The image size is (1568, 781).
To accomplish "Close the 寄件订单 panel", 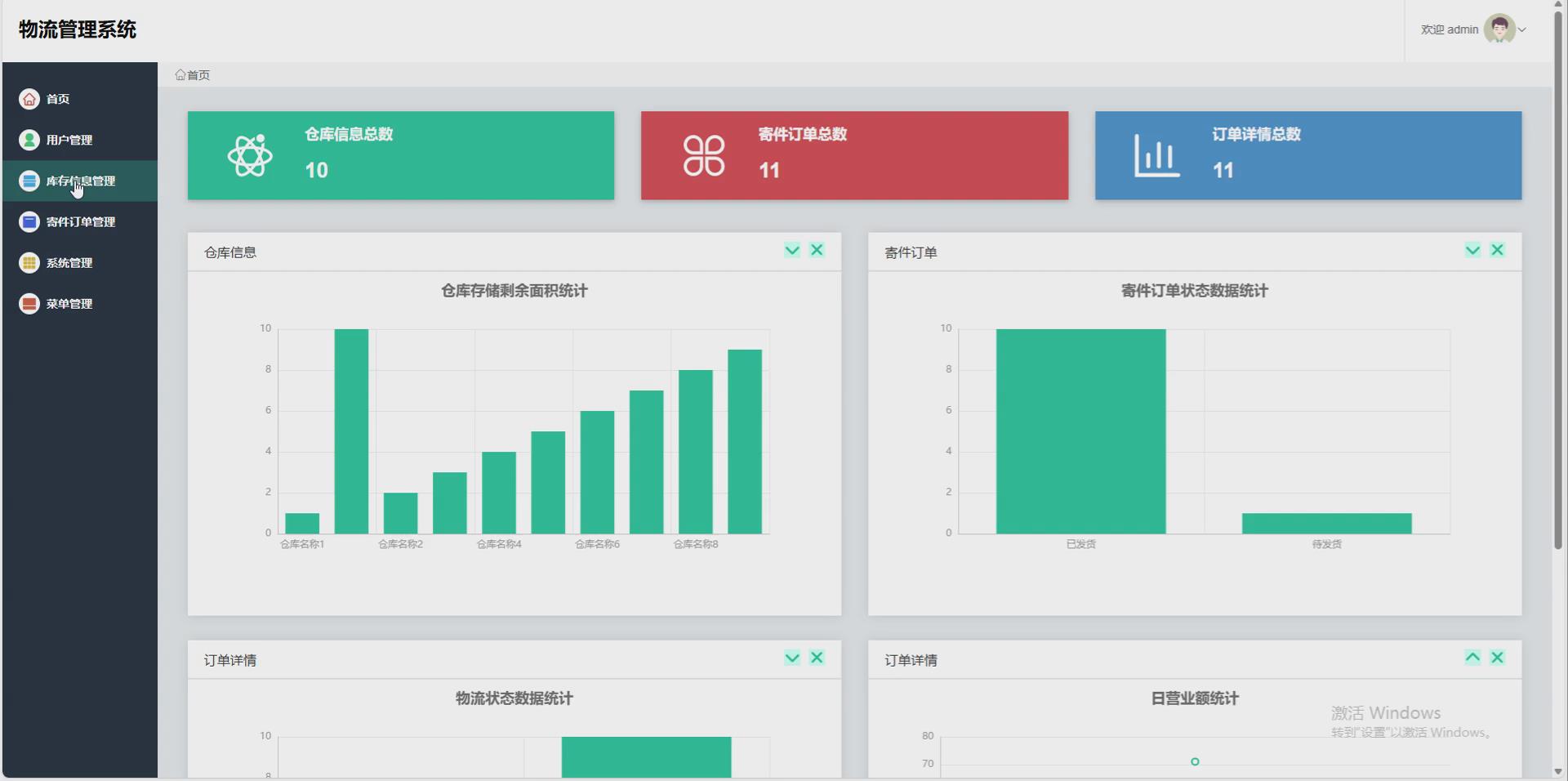I will click(1498, 250).
